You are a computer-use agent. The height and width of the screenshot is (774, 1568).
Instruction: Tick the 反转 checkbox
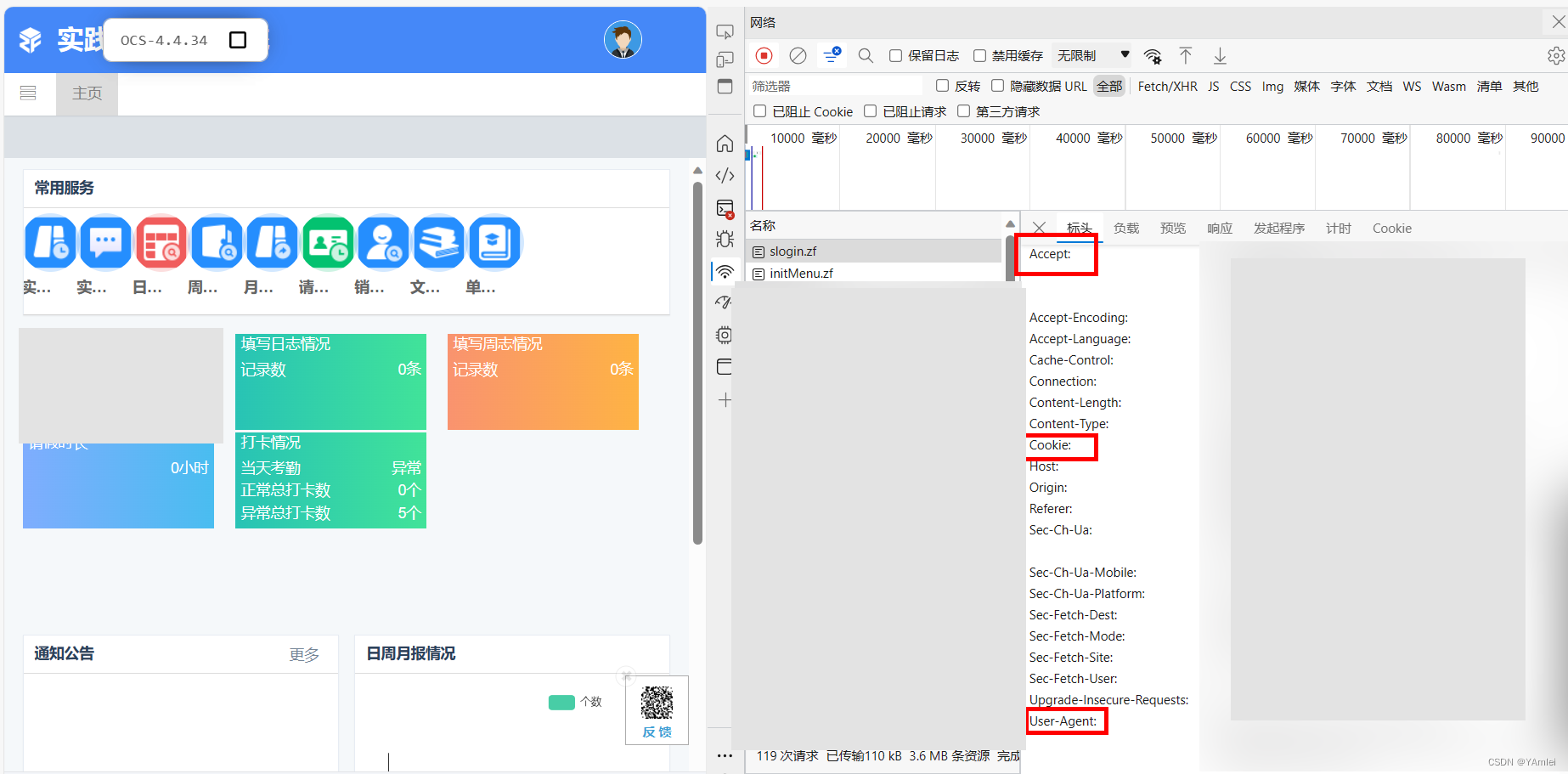coord(942,86)
